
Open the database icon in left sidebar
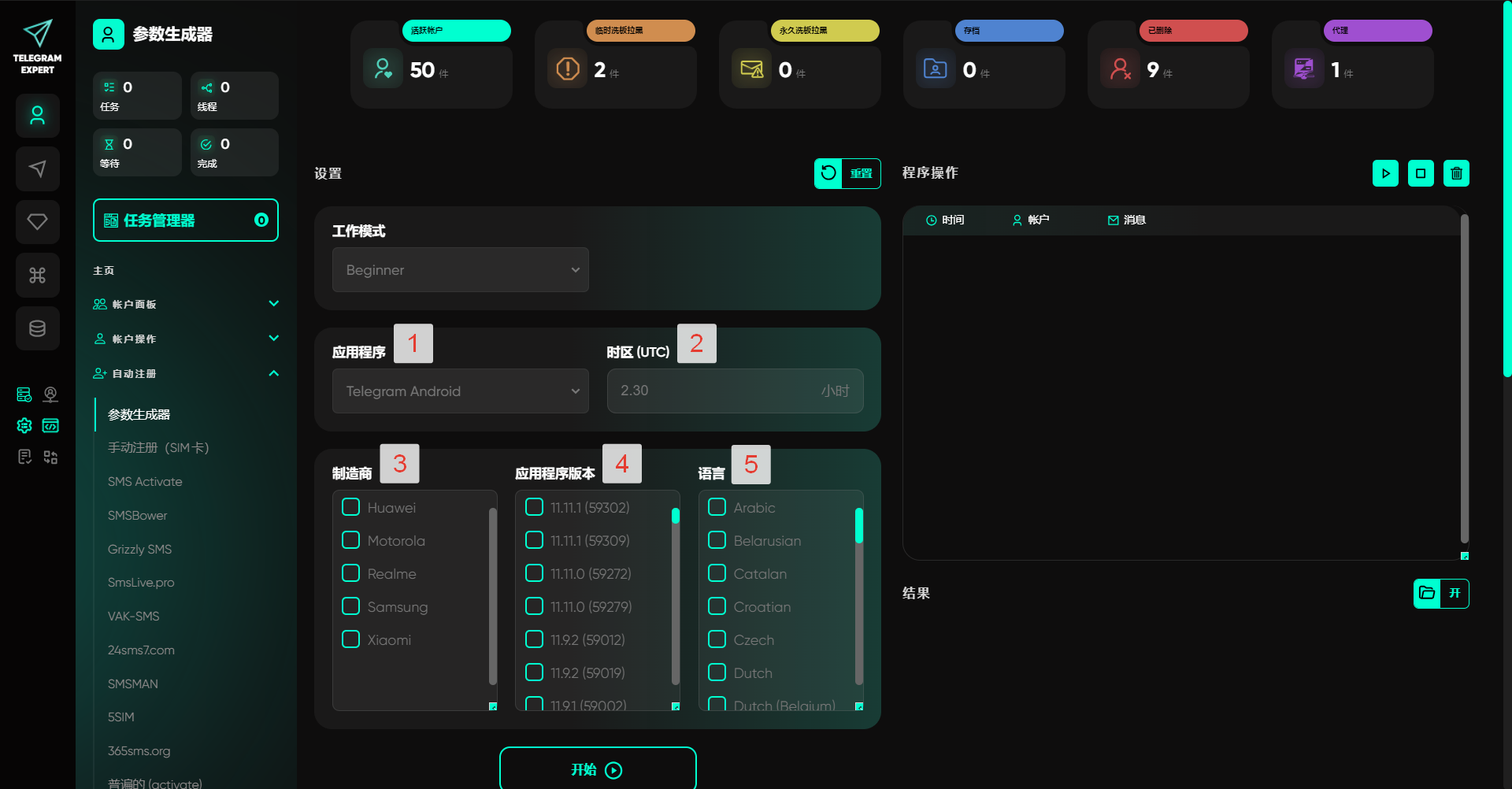click(37, 328)
